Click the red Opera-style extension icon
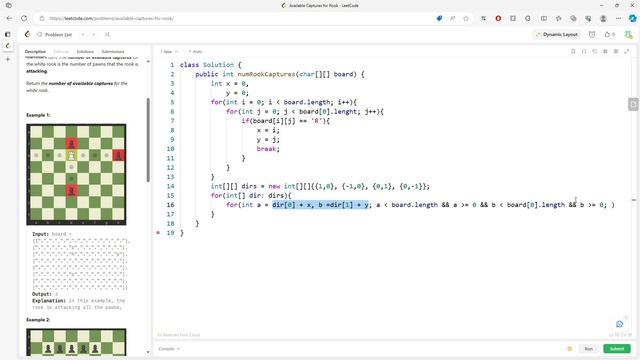 [498, 18]
